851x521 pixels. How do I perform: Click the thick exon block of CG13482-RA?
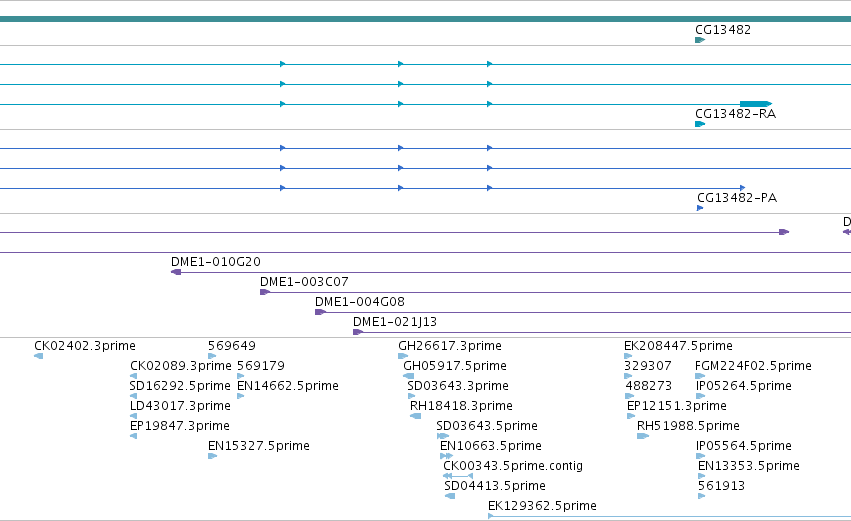(x=755, y=104)
